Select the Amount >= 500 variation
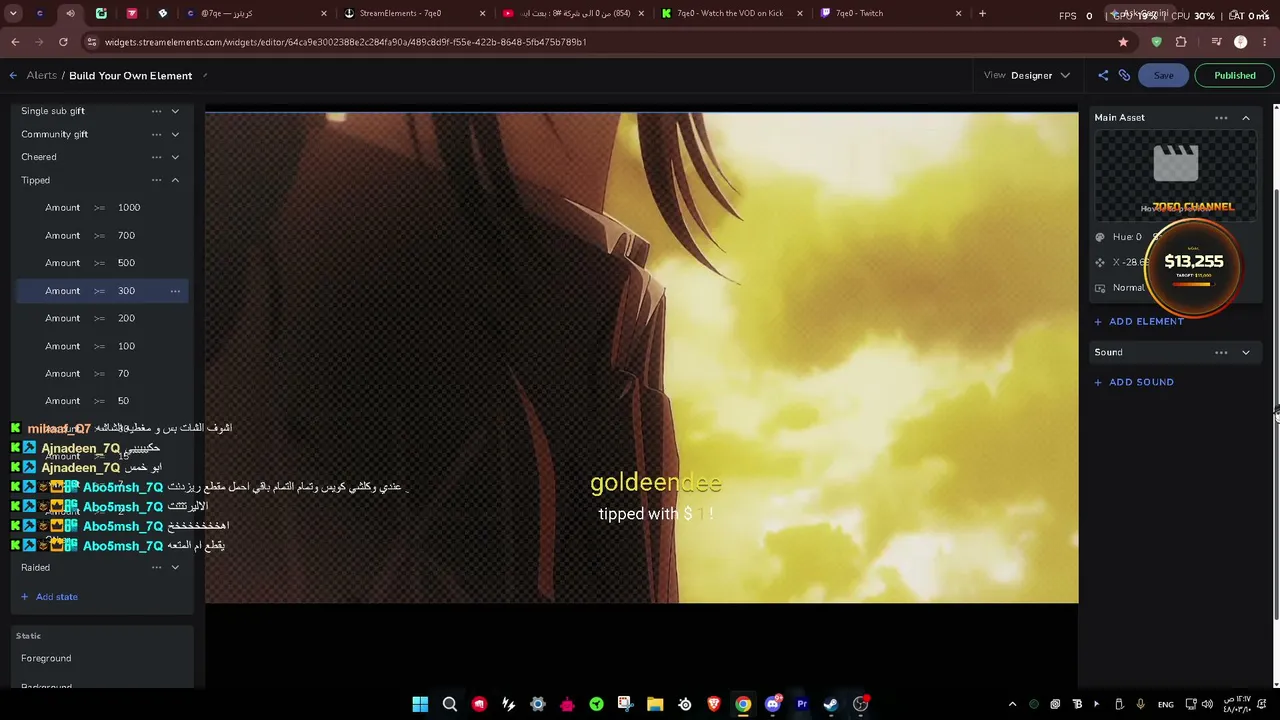Image resolution: width=1280 pixels, height=720 pixels. [102, 263]
